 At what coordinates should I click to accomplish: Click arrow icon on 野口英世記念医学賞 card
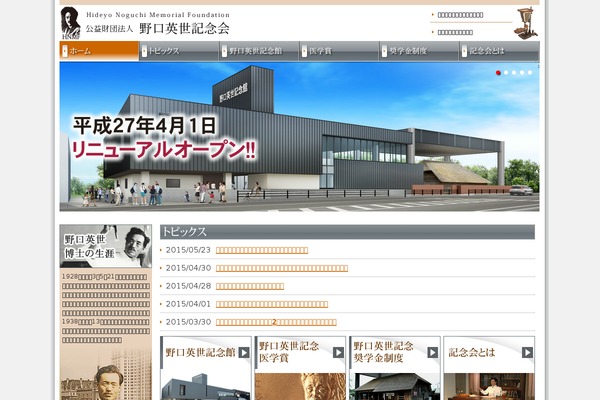pos(338,352)
